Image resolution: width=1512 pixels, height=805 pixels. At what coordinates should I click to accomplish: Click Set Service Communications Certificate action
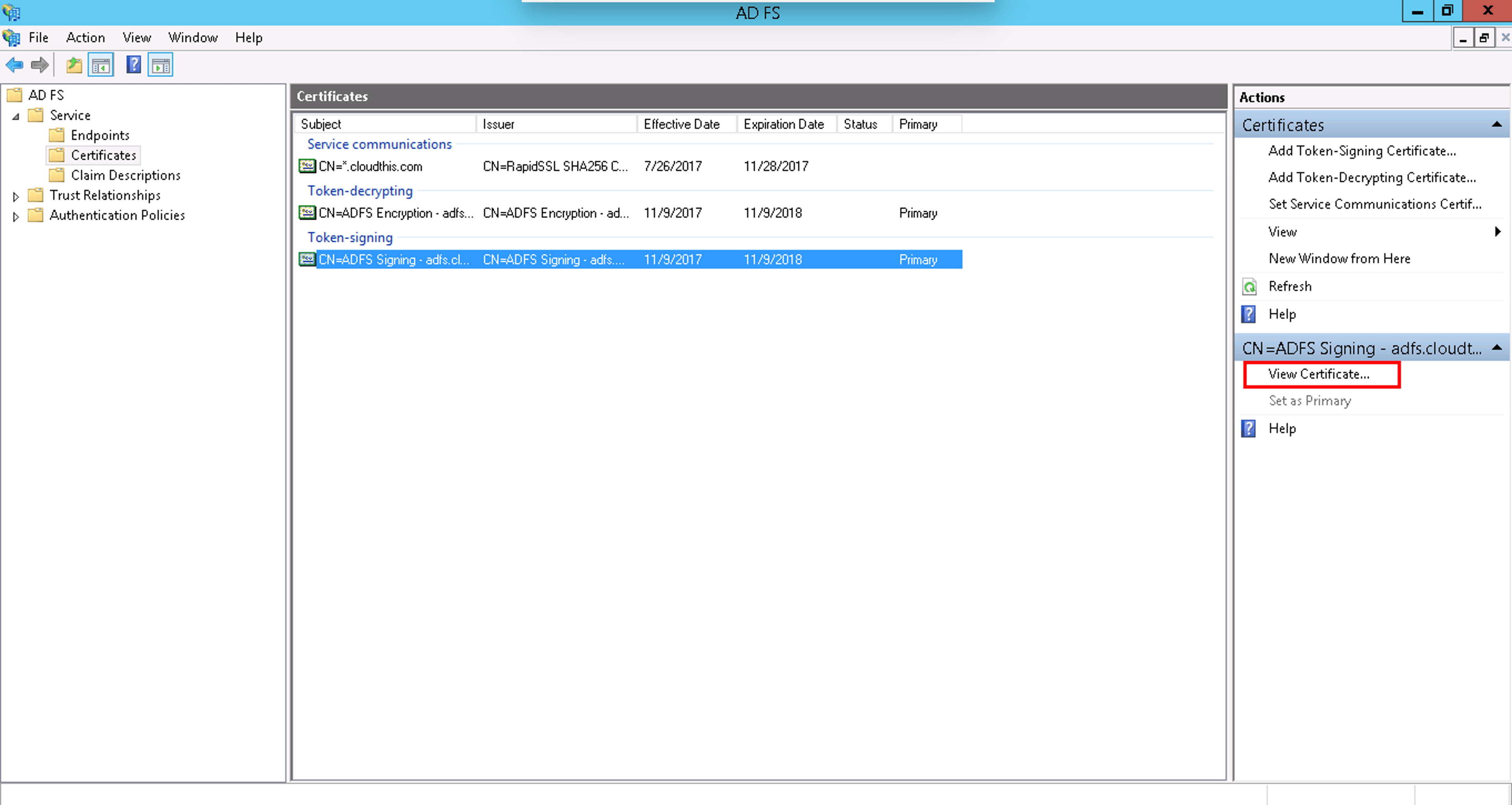[x=1375, y=204]
